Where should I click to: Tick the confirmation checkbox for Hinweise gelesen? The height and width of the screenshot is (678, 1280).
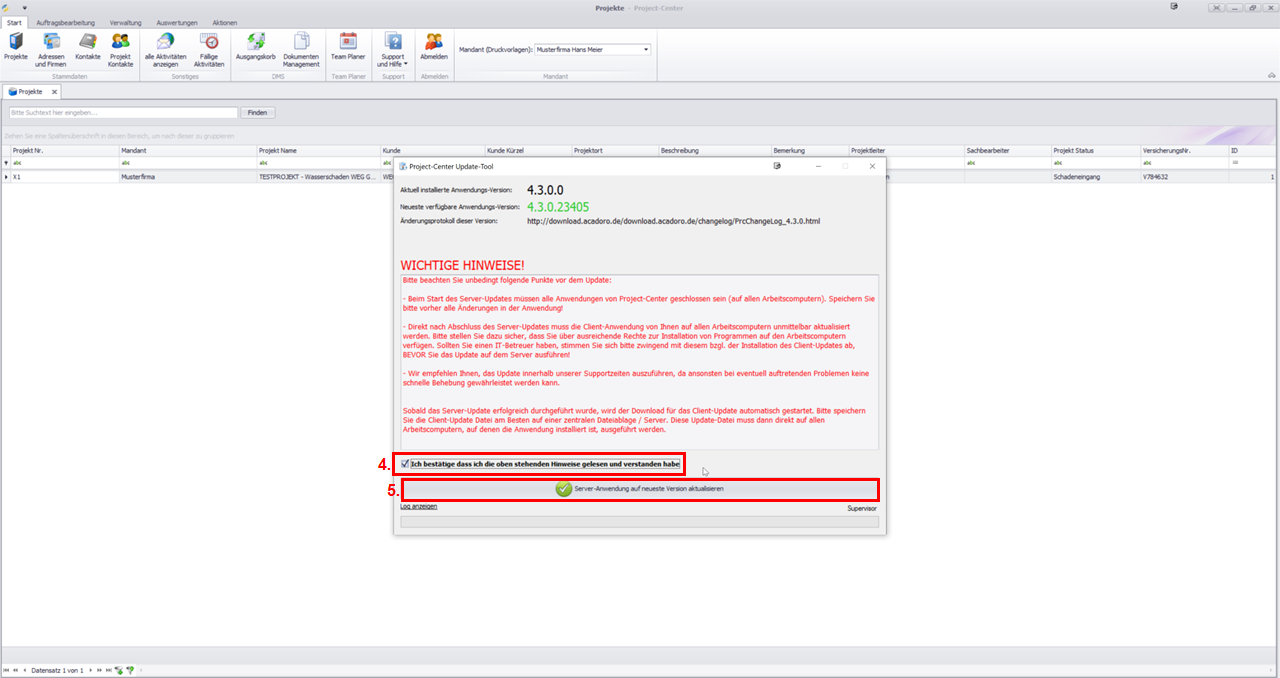(405, 464)
